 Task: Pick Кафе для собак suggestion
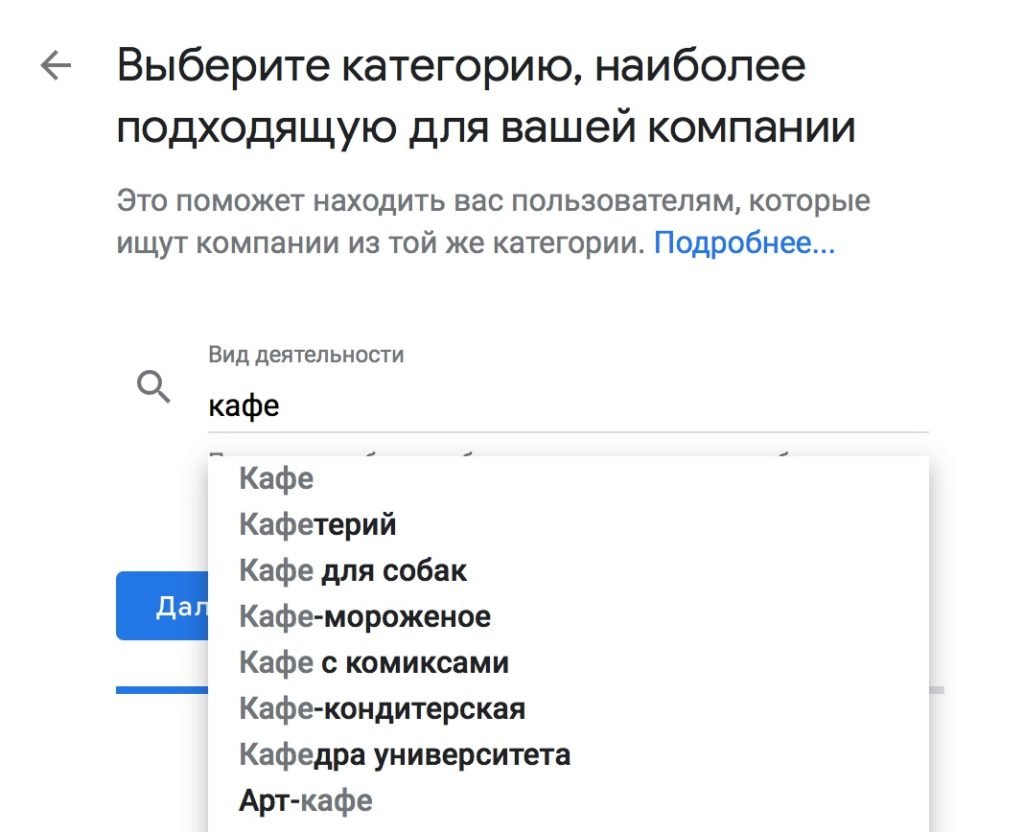pyautogui.click(x=352, y=570)
